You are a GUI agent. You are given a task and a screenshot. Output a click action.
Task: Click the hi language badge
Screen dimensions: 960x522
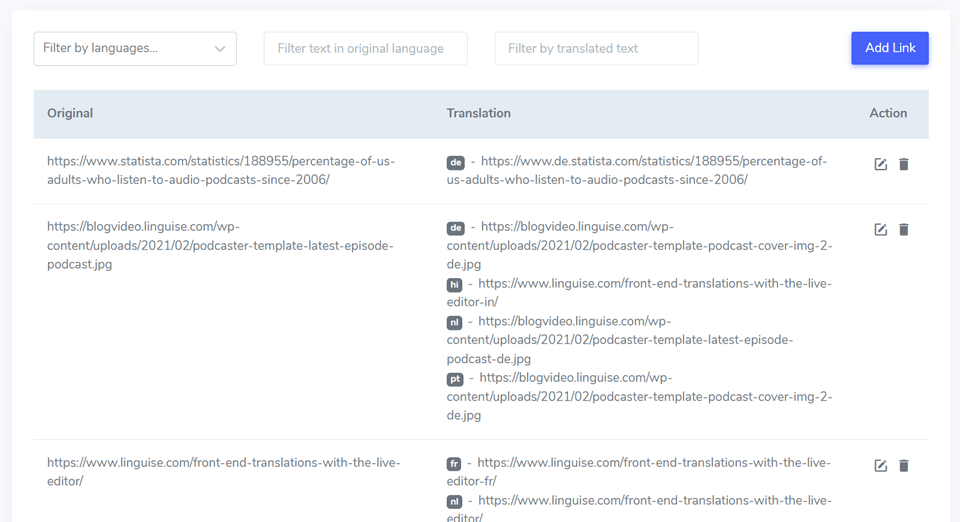point(454,285)
